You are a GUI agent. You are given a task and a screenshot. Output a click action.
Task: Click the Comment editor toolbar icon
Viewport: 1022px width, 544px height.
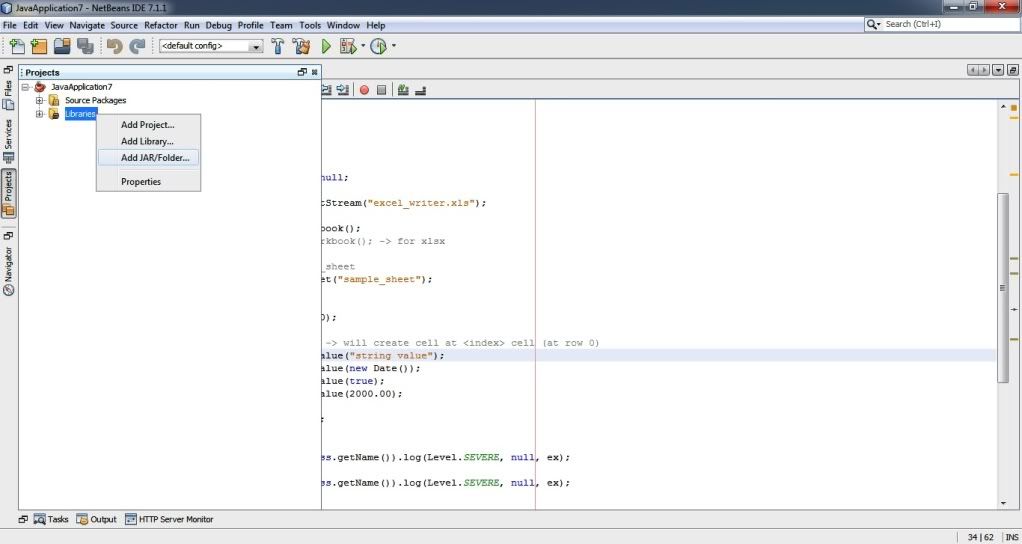click(403, 90)
